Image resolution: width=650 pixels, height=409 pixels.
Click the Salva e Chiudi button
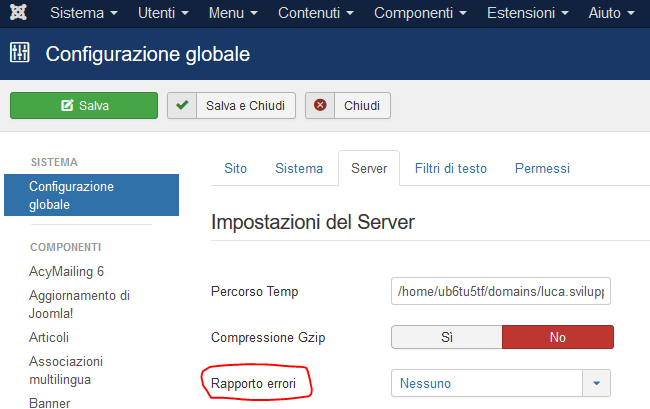[231, 106]
